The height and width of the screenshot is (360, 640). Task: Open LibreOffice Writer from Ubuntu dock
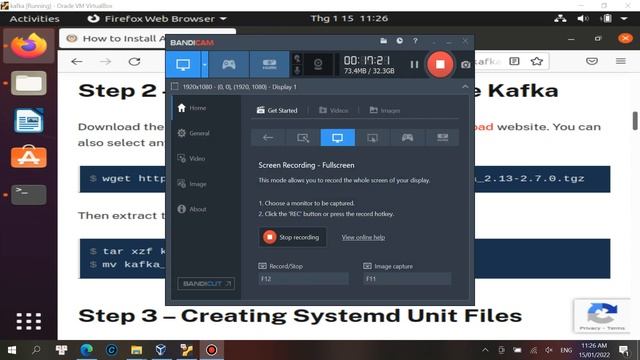pos(29,120)
